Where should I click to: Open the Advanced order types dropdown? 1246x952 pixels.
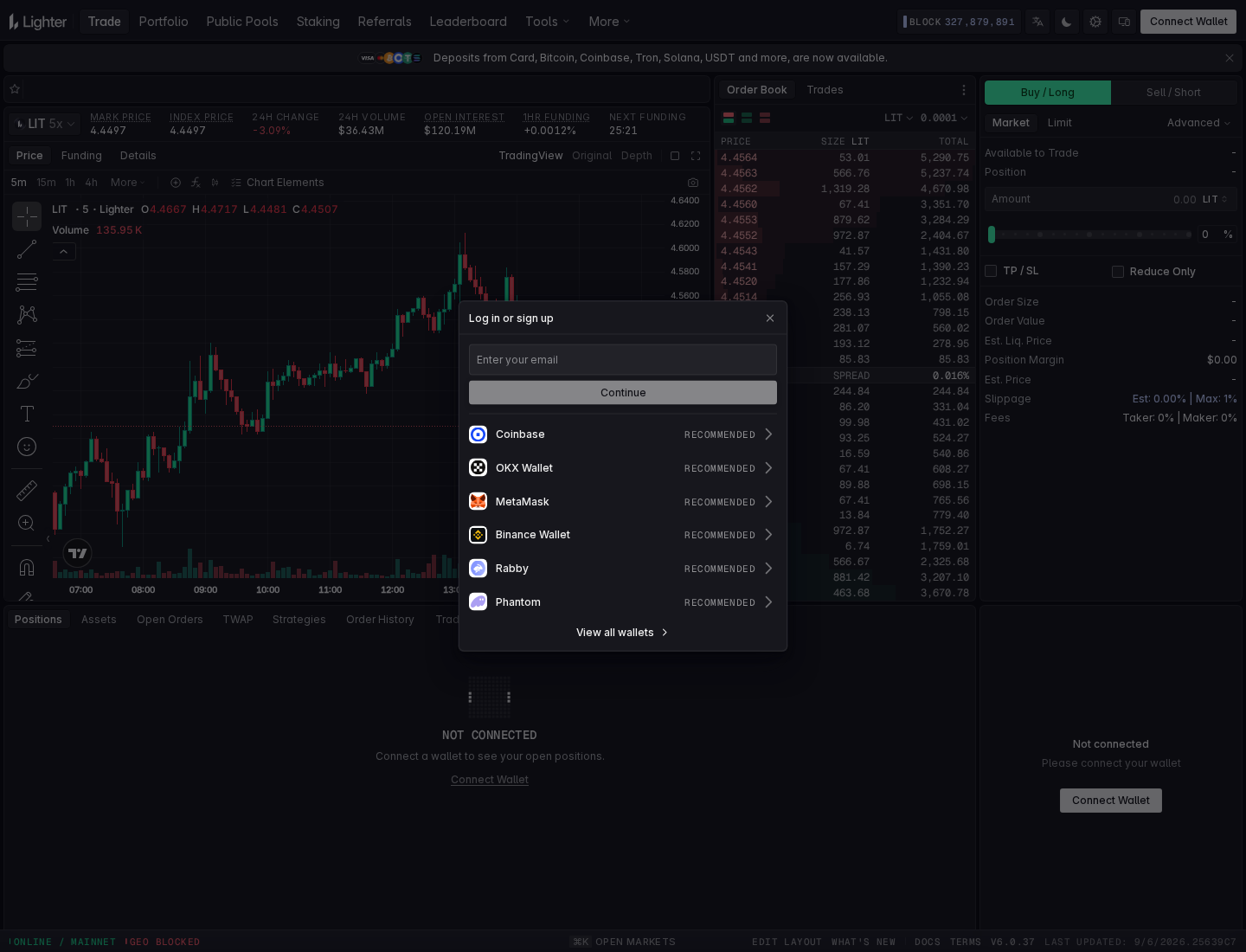click(x=1198, y=123)
